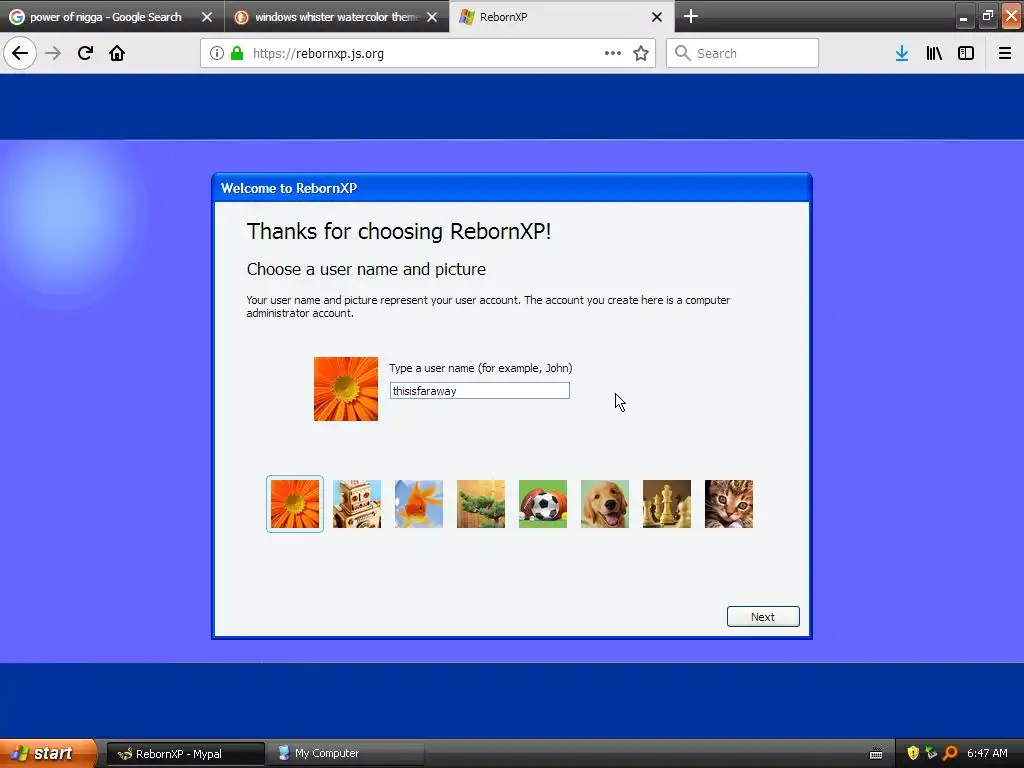1024x768 pixels.
Task: Minimize the browser window
Action: [963, 16]
